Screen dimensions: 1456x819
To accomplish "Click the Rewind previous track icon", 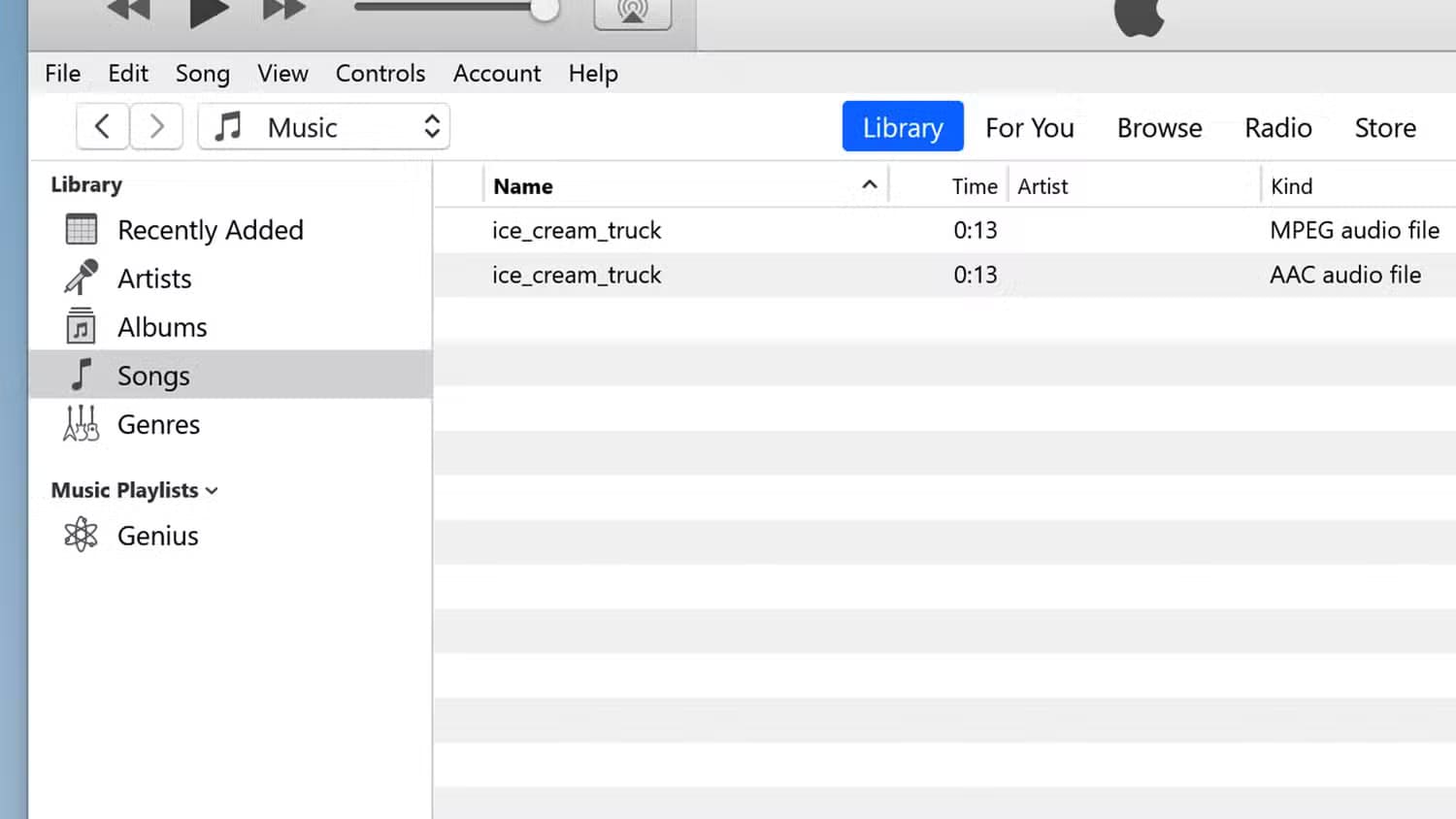I will 129,10.
